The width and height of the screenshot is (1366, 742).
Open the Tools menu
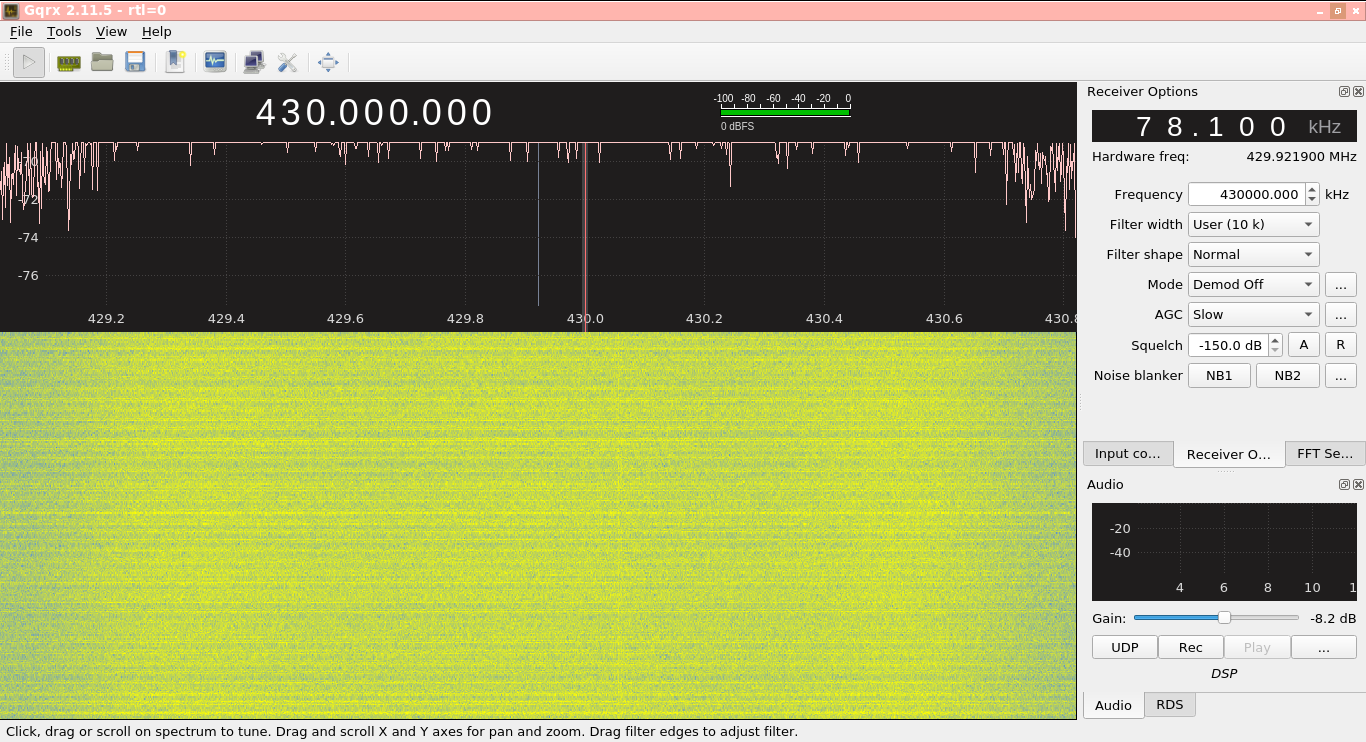[x=64, y=32]
